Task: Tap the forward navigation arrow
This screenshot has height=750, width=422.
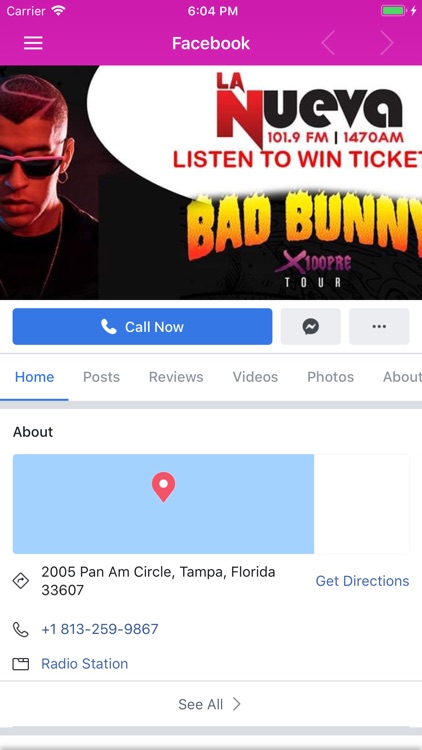Action: [387, 43]
